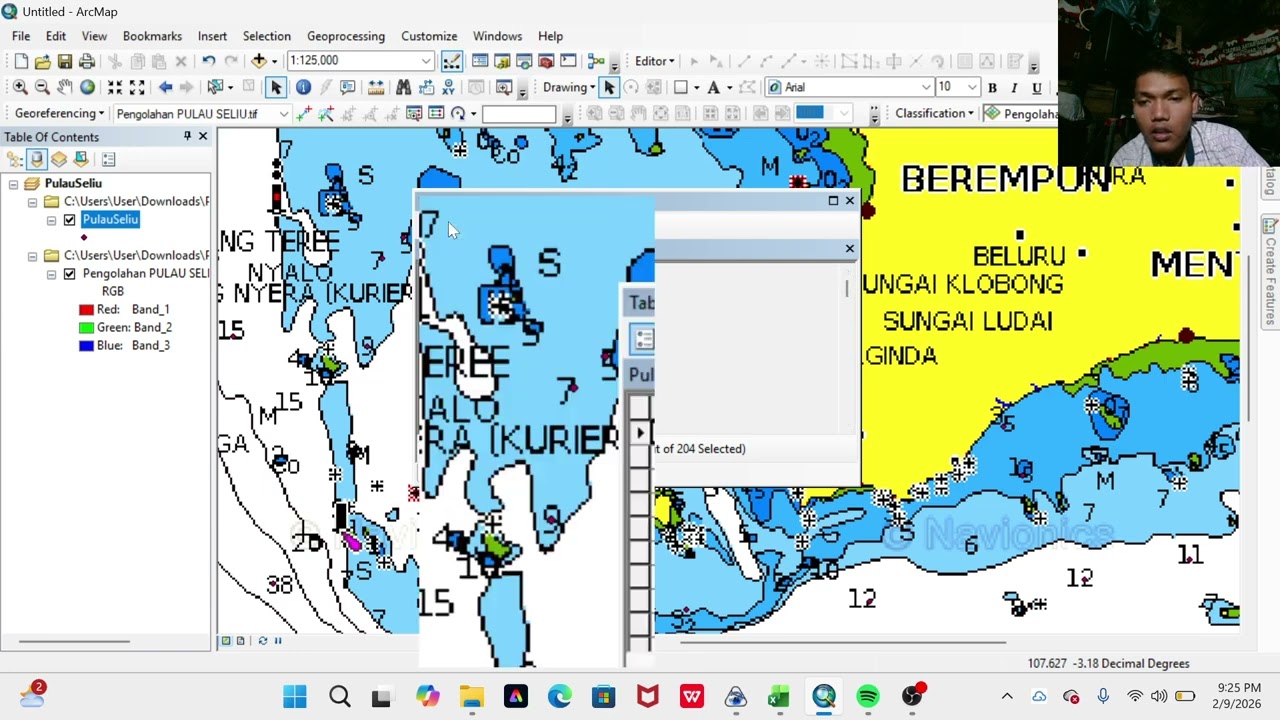Open the View menu
The height and width of the screenshot is (720, 1280).
94,36
